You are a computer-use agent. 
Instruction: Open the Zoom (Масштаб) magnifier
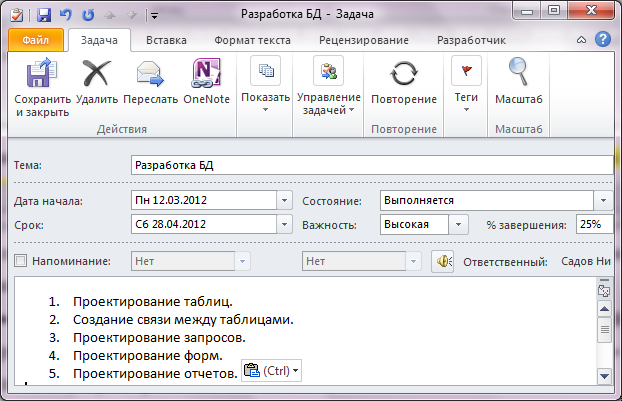[x=518, y=72]
